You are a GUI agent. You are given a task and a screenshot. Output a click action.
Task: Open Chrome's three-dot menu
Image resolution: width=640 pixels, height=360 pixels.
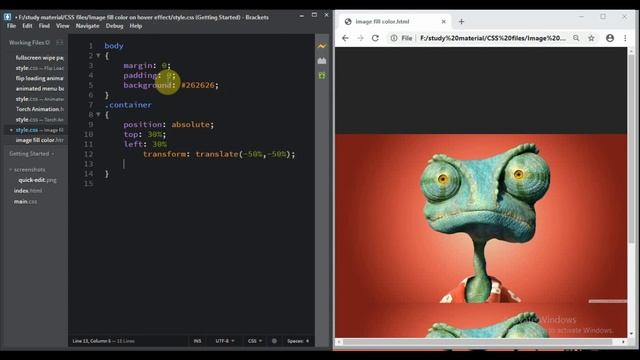point(625,38)
